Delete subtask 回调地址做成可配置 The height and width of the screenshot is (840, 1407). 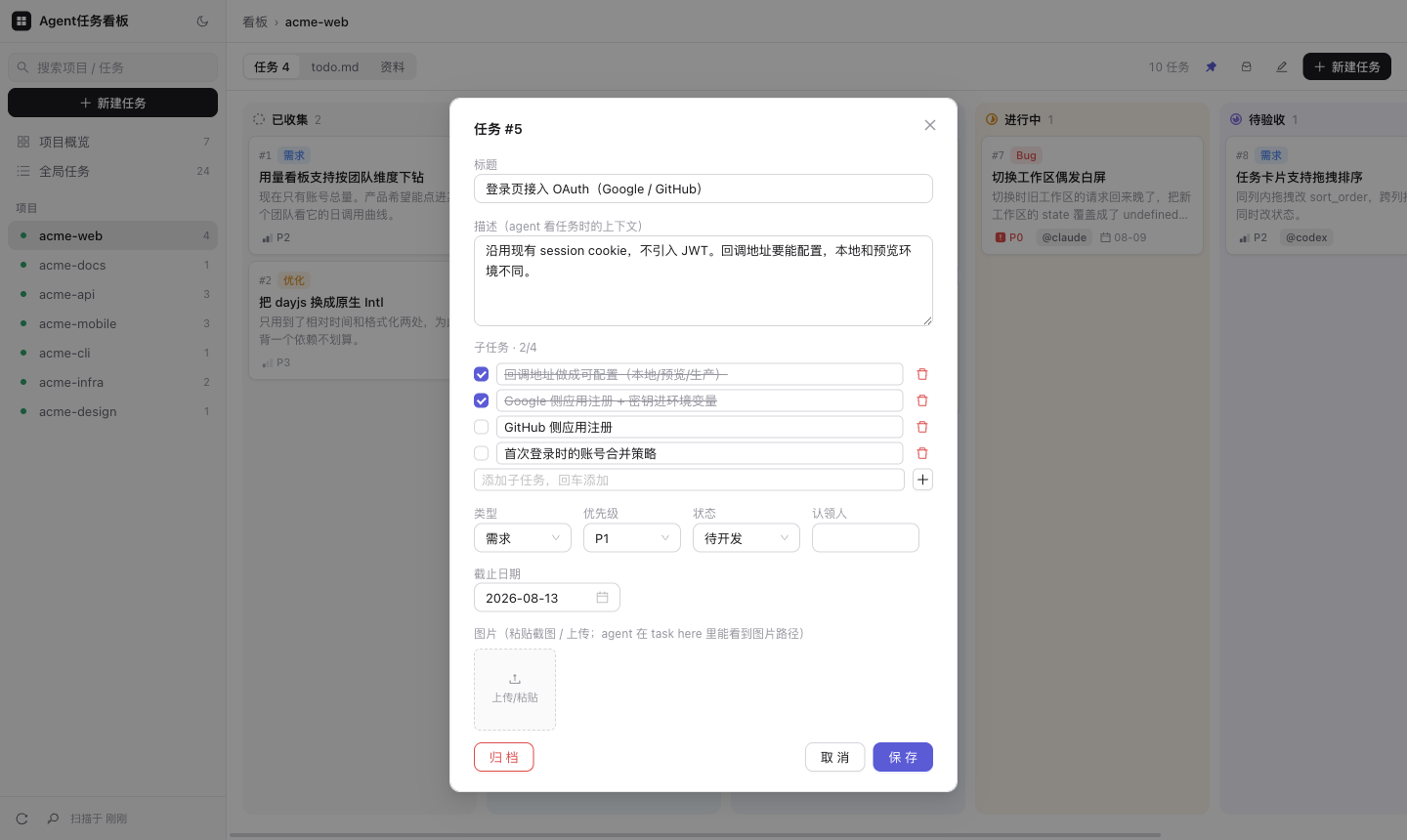pos(922,374)
